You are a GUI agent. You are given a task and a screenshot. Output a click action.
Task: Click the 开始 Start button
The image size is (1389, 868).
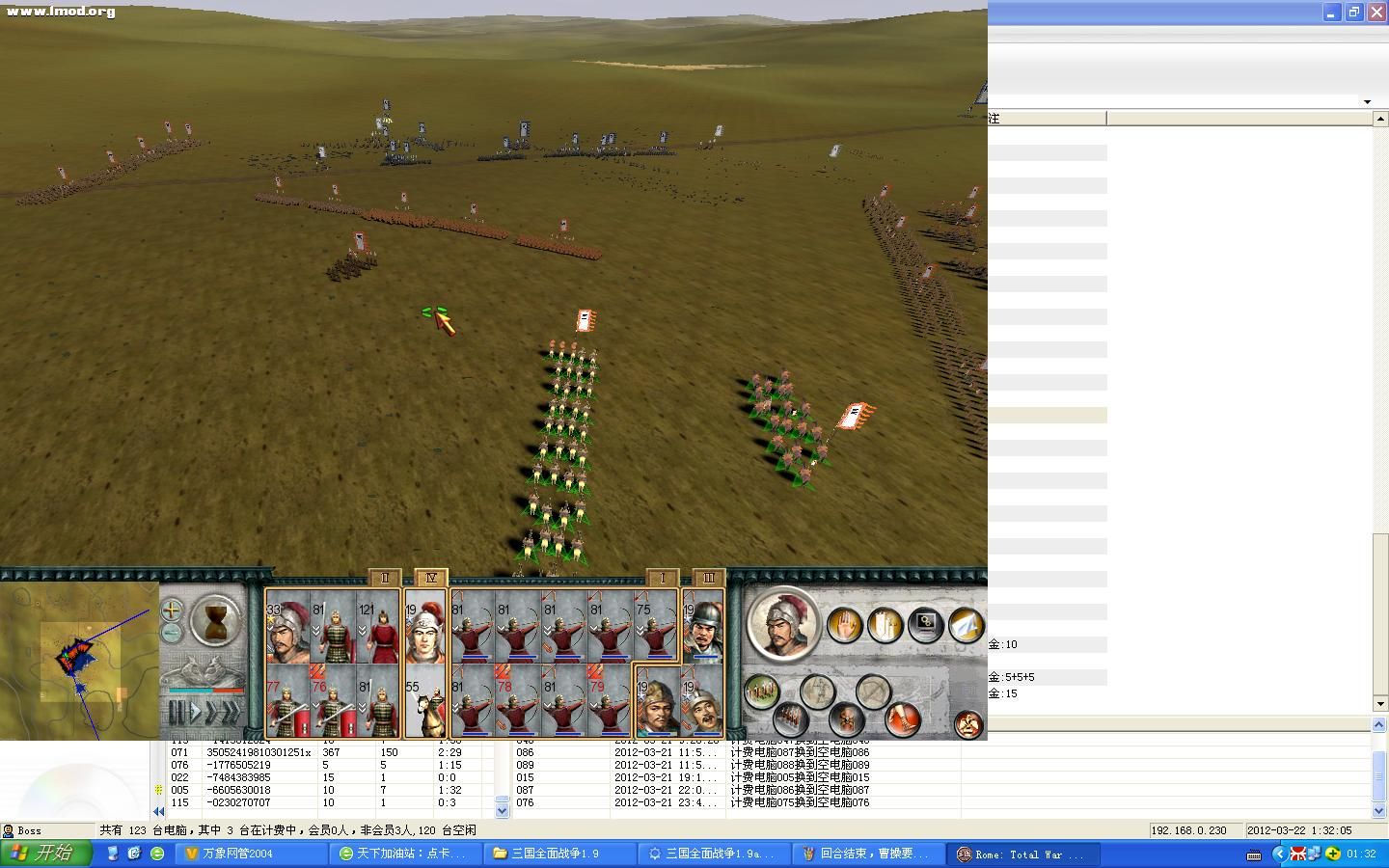pyautogui.click(x=46, y=854)
